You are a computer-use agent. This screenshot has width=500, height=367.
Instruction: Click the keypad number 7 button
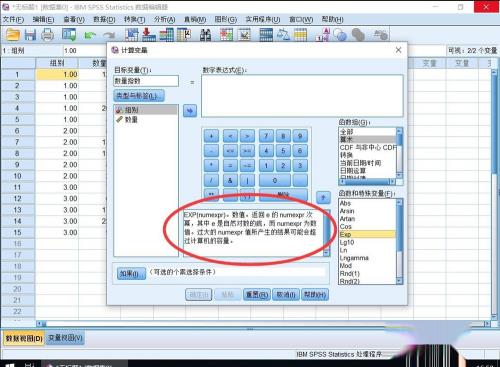point(266,136)
